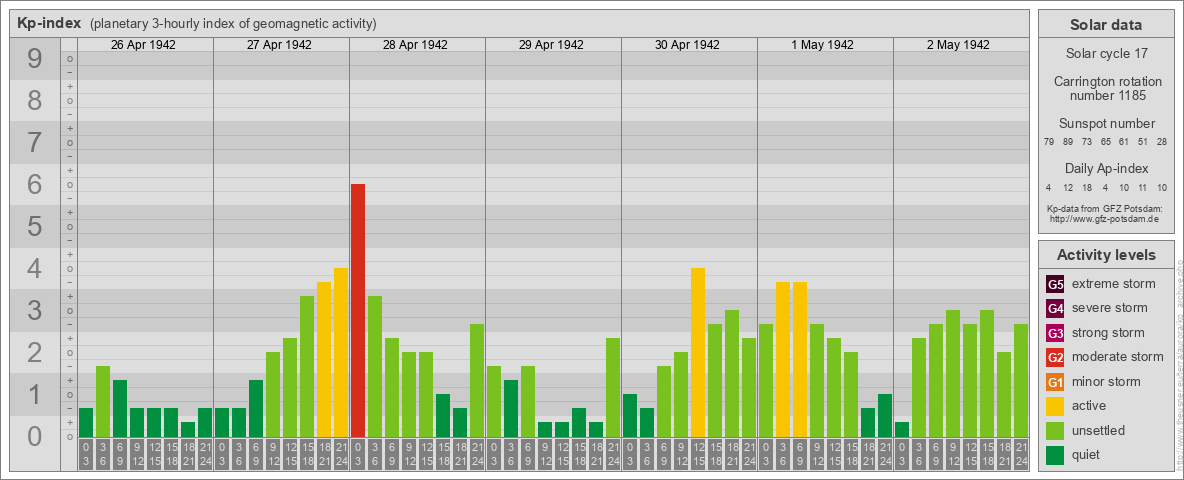Image resolution: width=1184 pixels, height=480 pixels.
Task: Click the Solar data panel heading
Action: point(1106,24)
